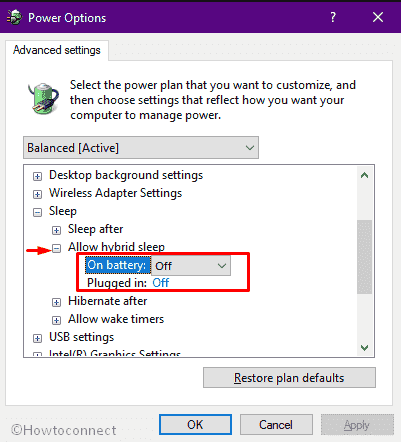
Task: Expand Allow wake timers node
Action: click(56, 320)
